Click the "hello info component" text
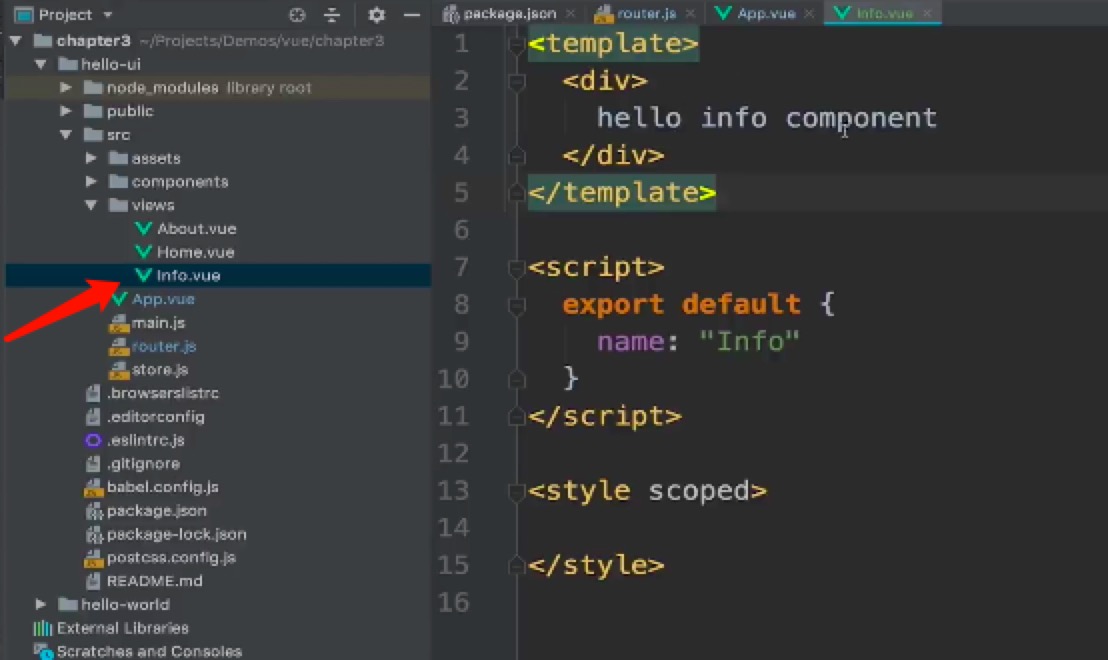This screenshot has height=660, width=1108. 767,118
